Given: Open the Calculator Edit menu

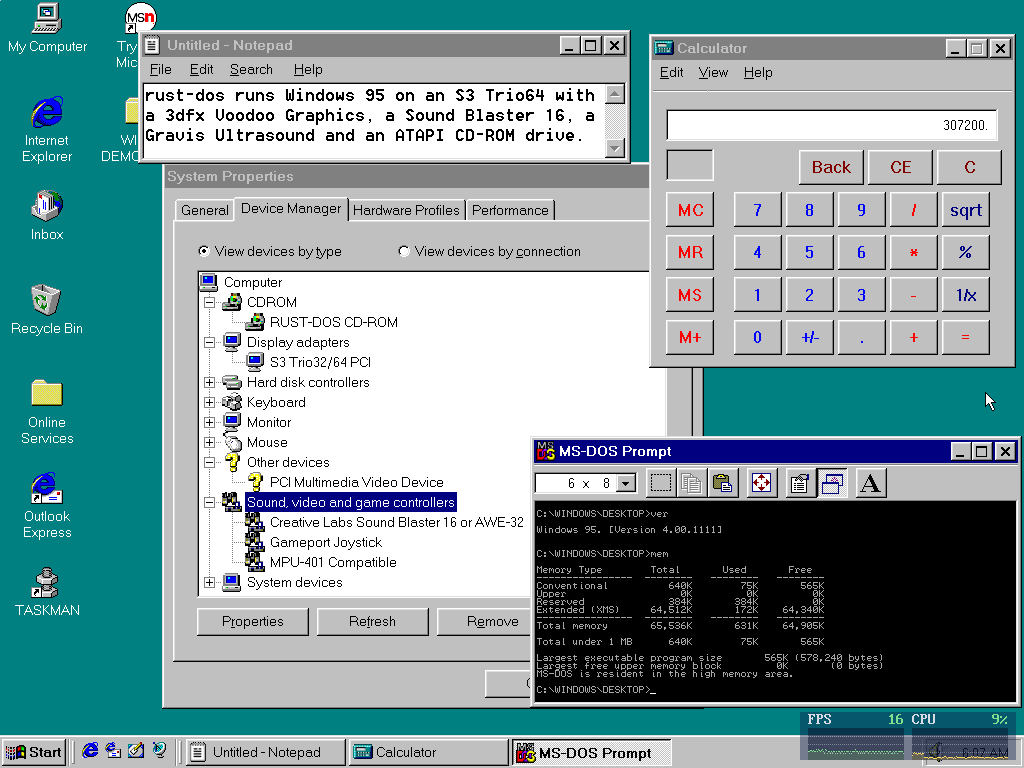Looking at the screenshot, I should tap(671, 72).
